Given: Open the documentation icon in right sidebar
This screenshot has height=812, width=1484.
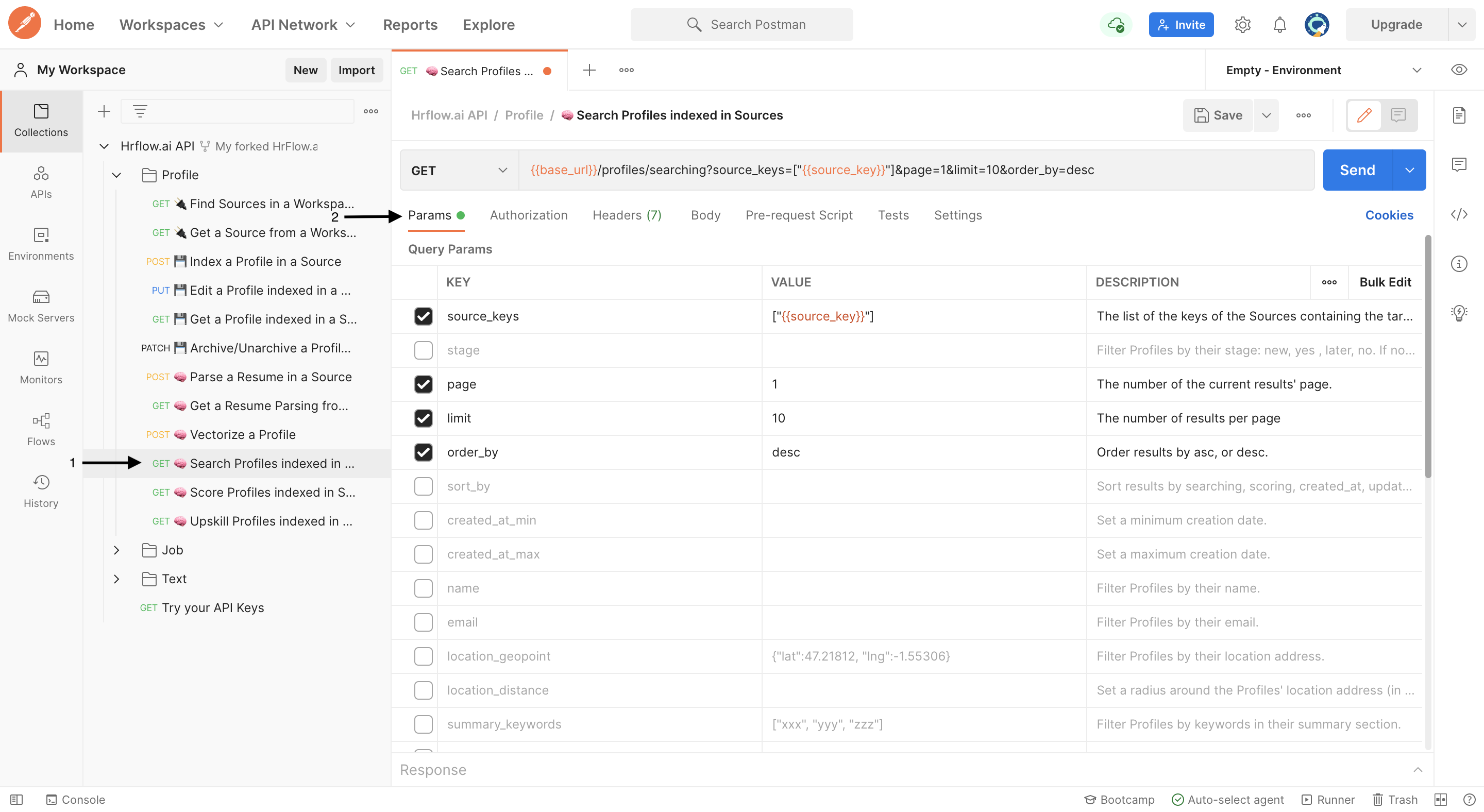Looking at the screenshot, I should [x=1458, y=115].
